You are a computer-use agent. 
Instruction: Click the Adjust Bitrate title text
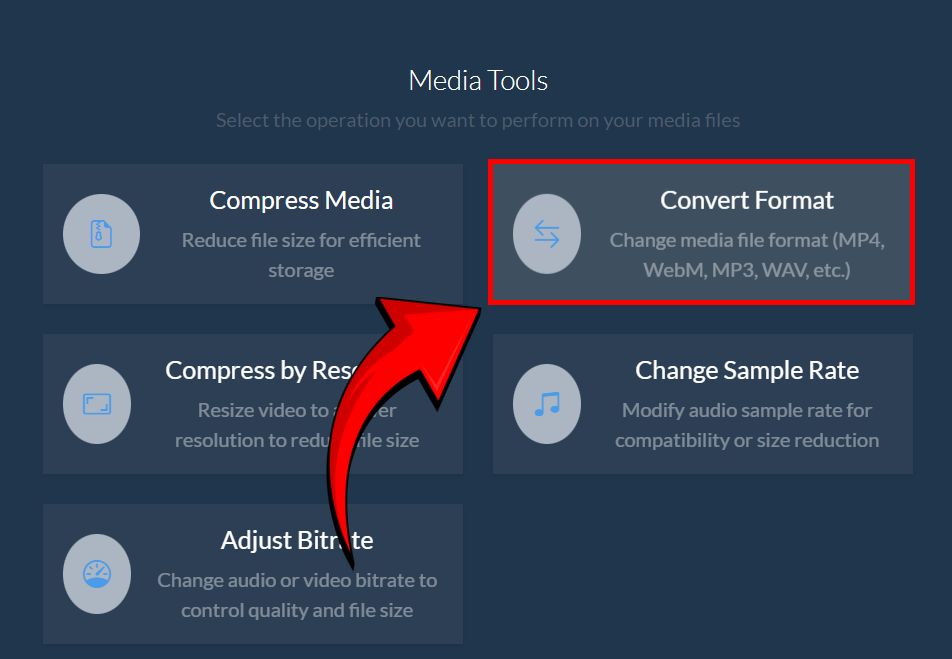[x=296, y=540]
